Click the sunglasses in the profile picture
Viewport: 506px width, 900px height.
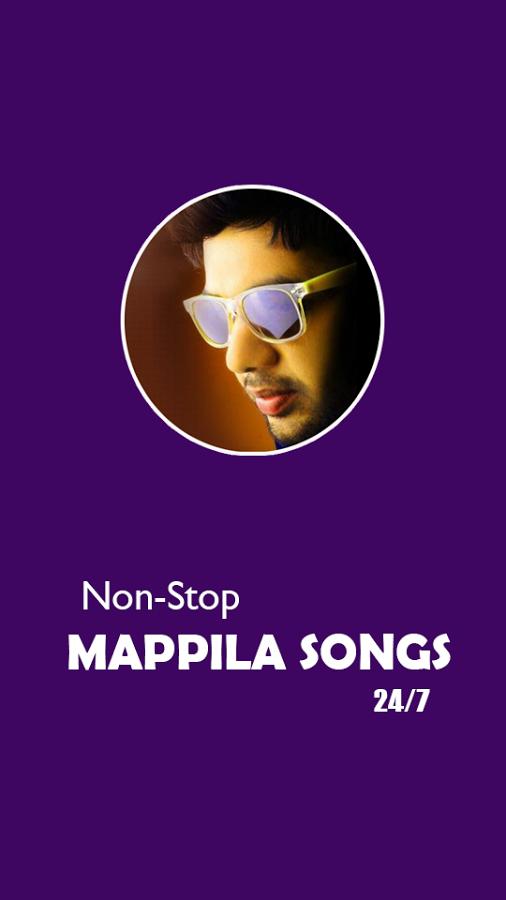click(x=270, y=309)
